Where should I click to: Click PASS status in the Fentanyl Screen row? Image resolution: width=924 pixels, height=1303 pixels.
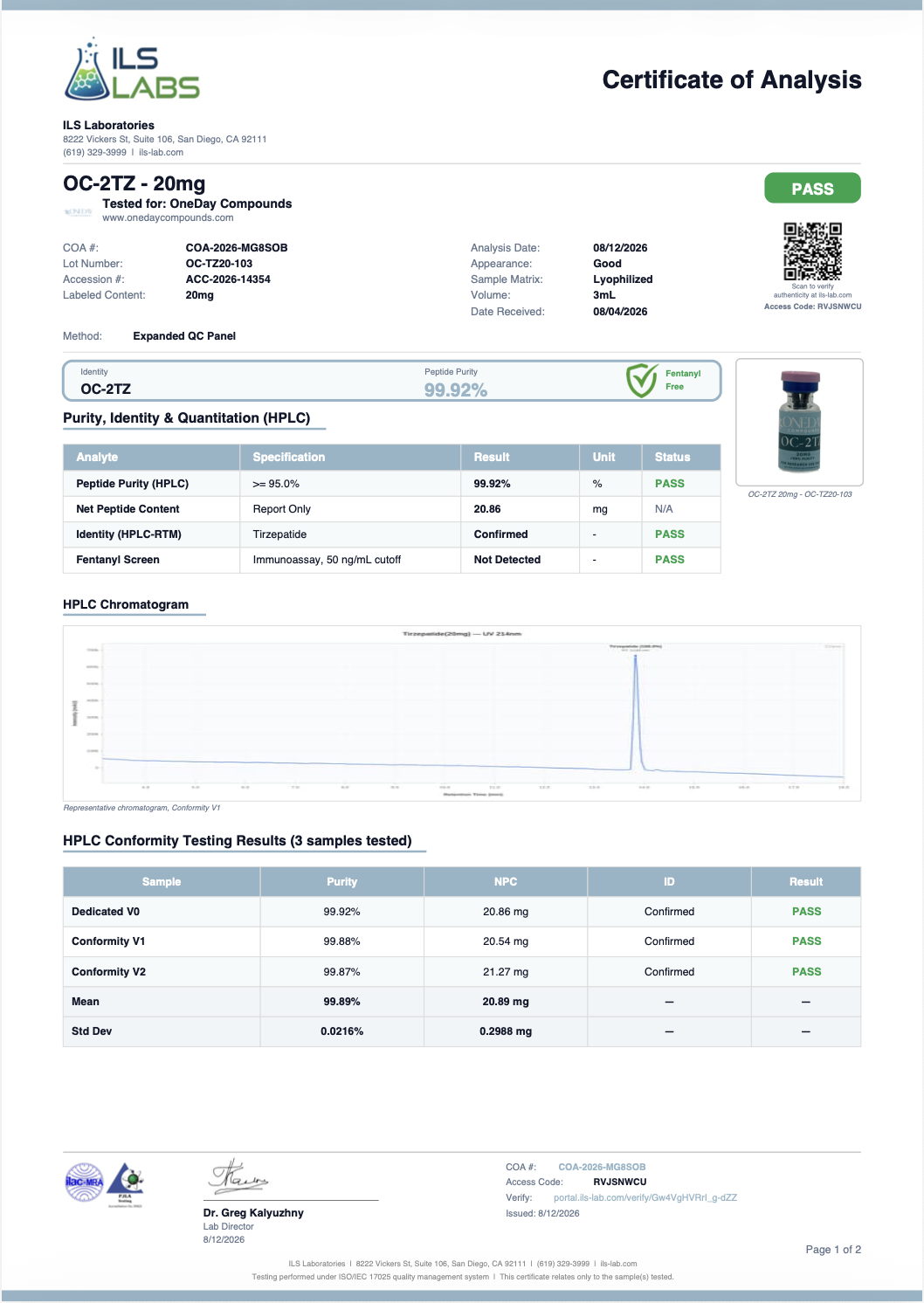[670, 560]
